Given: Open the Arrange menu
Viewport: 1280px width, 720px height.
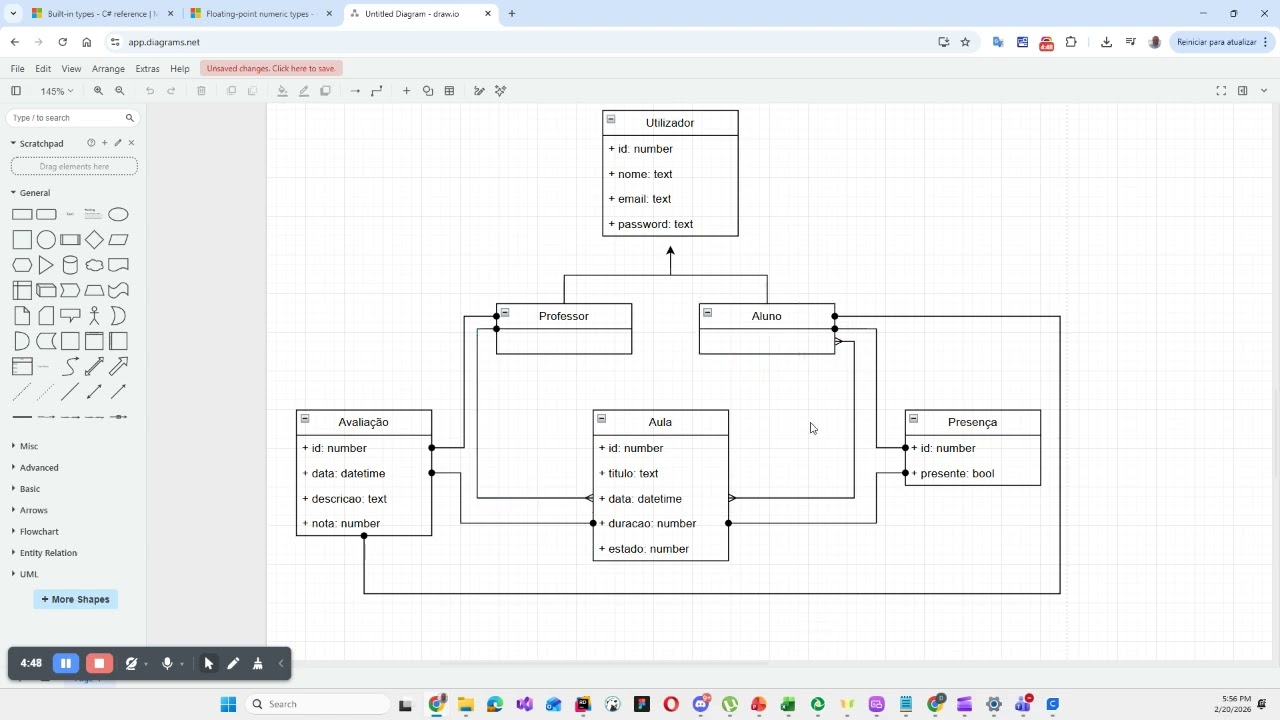Looking at the screenshot, I should (x=108, y=69).
